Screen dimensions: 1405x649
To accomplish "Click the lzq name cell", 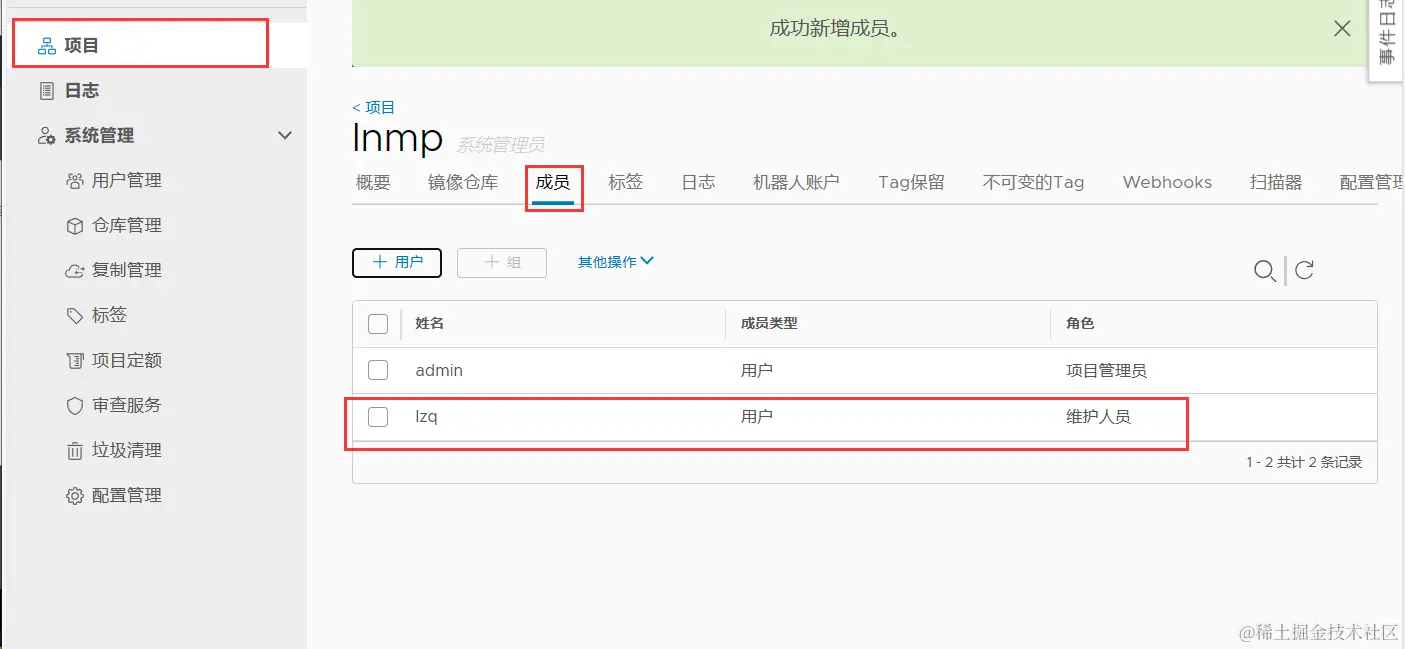I will [427, 417].
